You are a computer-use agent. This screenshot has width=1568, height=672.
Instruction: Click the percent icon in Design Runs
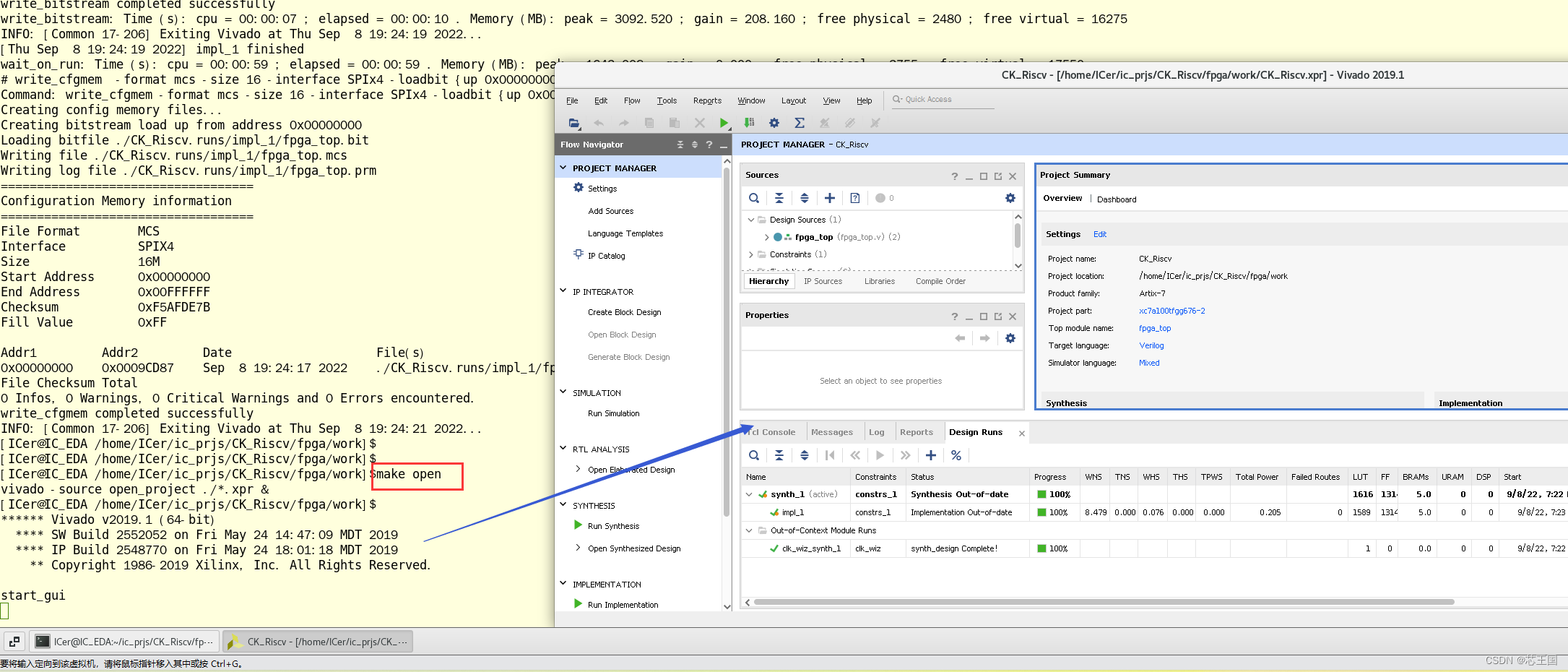coord(956,455)
